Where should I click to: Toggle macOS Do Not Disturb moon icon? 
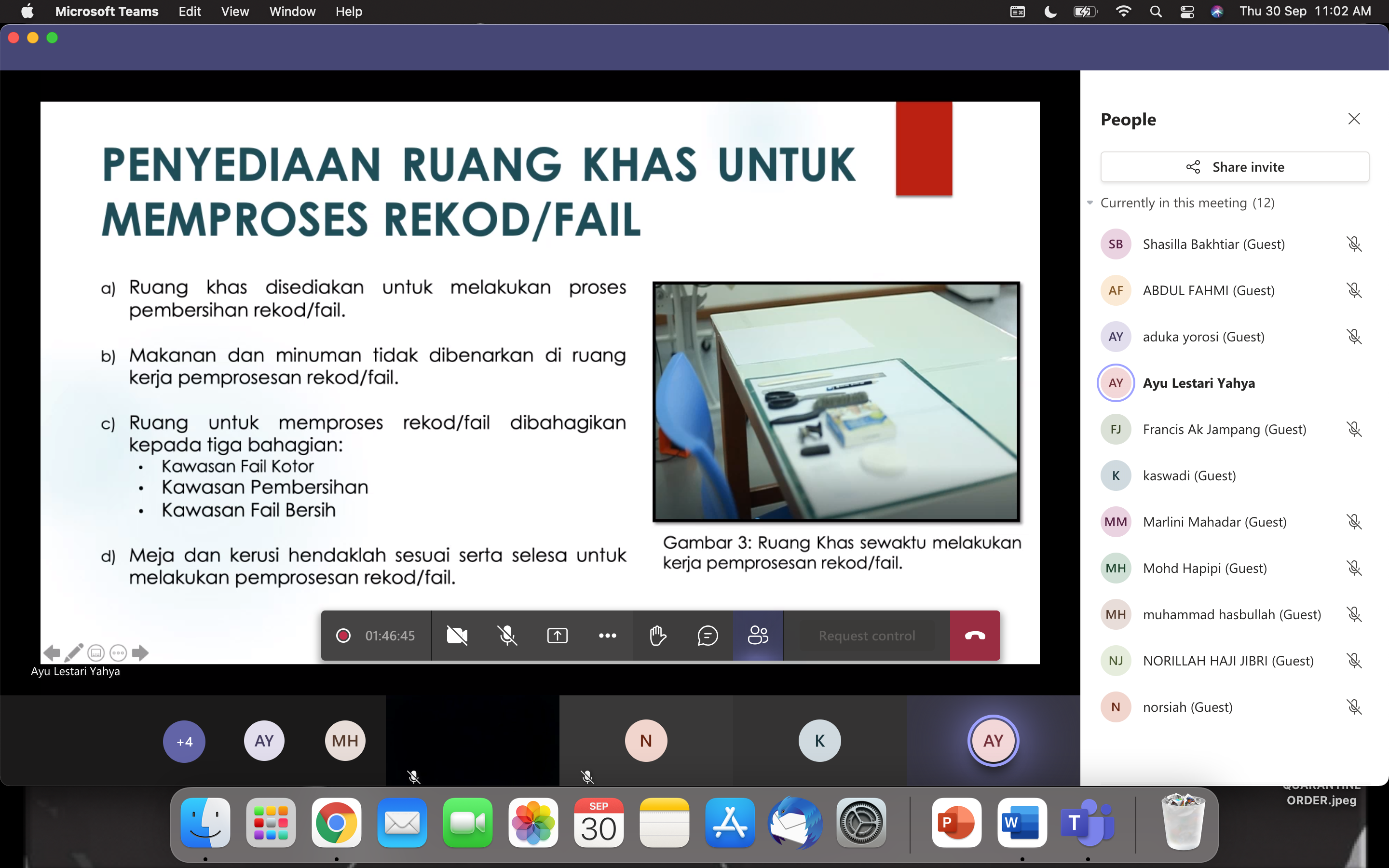[1050, 12]
